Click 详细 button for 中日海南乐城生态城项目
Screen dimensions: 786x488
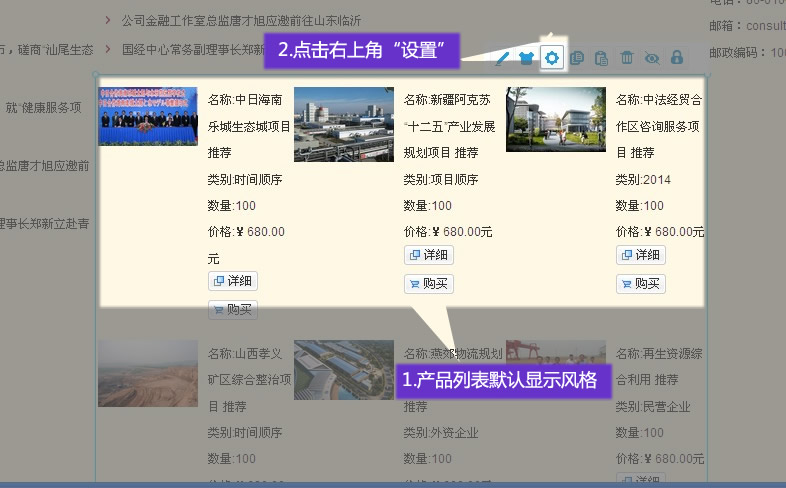[233, 282]
